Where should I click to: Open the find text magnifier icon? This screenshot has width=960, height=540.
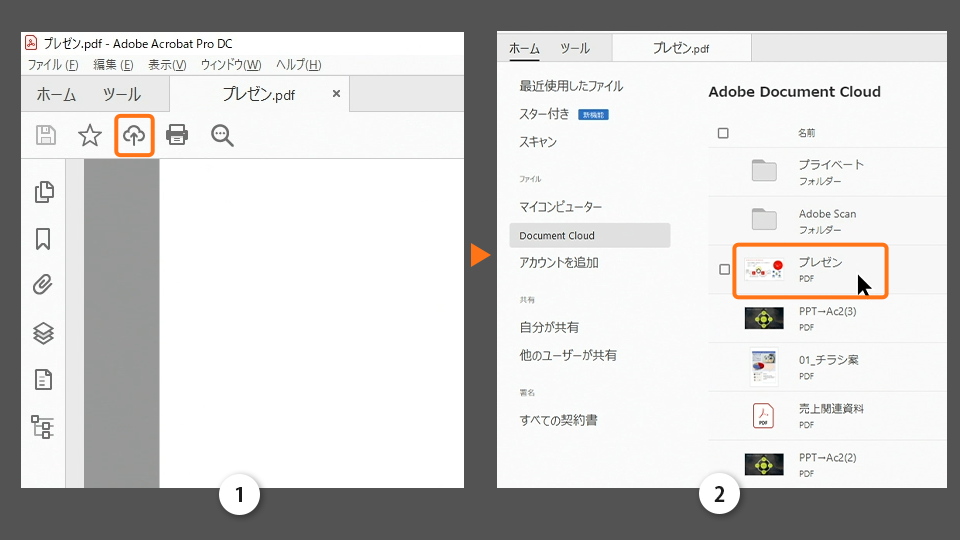(x=222, y=135)
